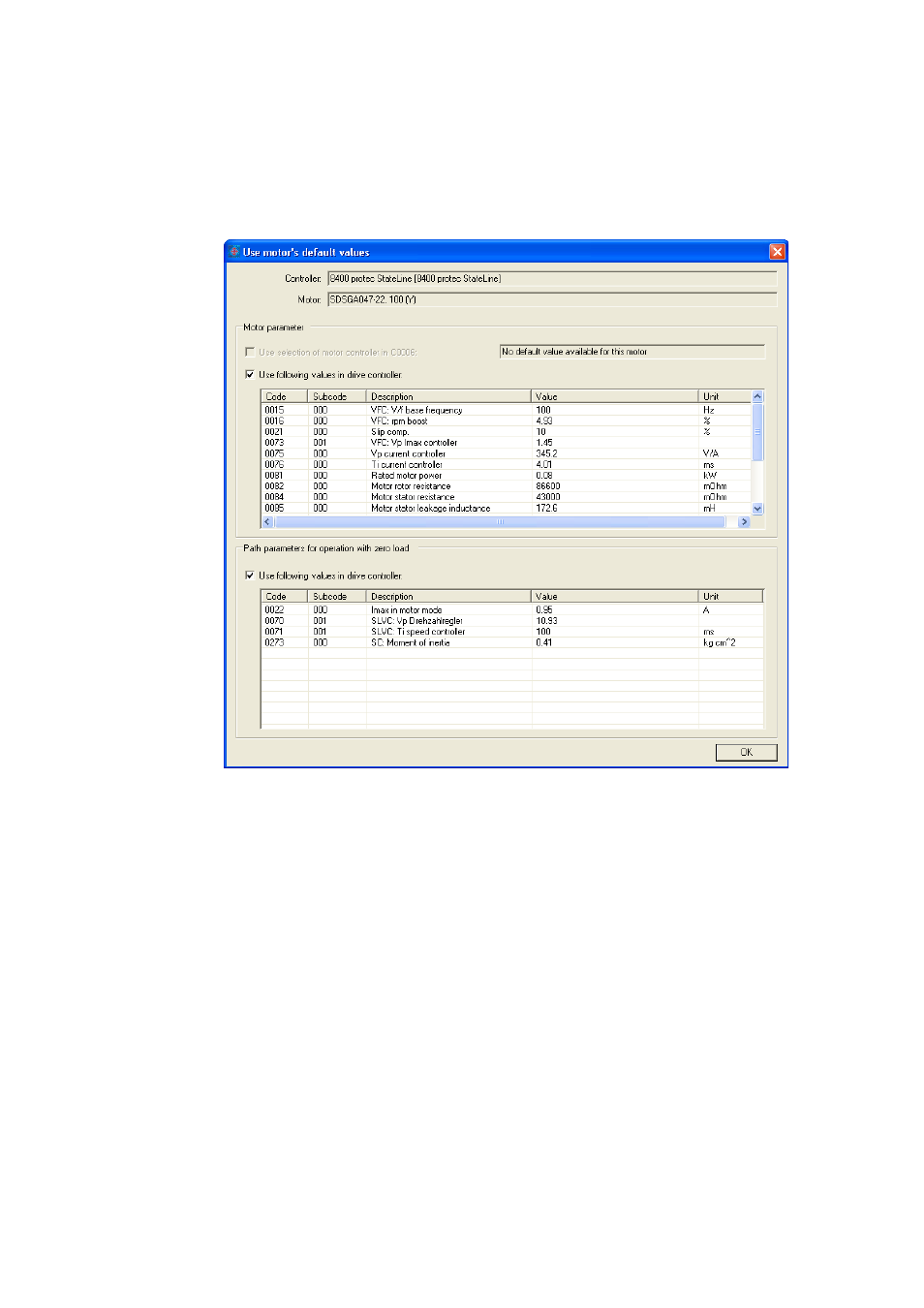Click the Controller field showing 8400 protec StateLine
The image size is (924, 1308).
click(x=552, y=279)
